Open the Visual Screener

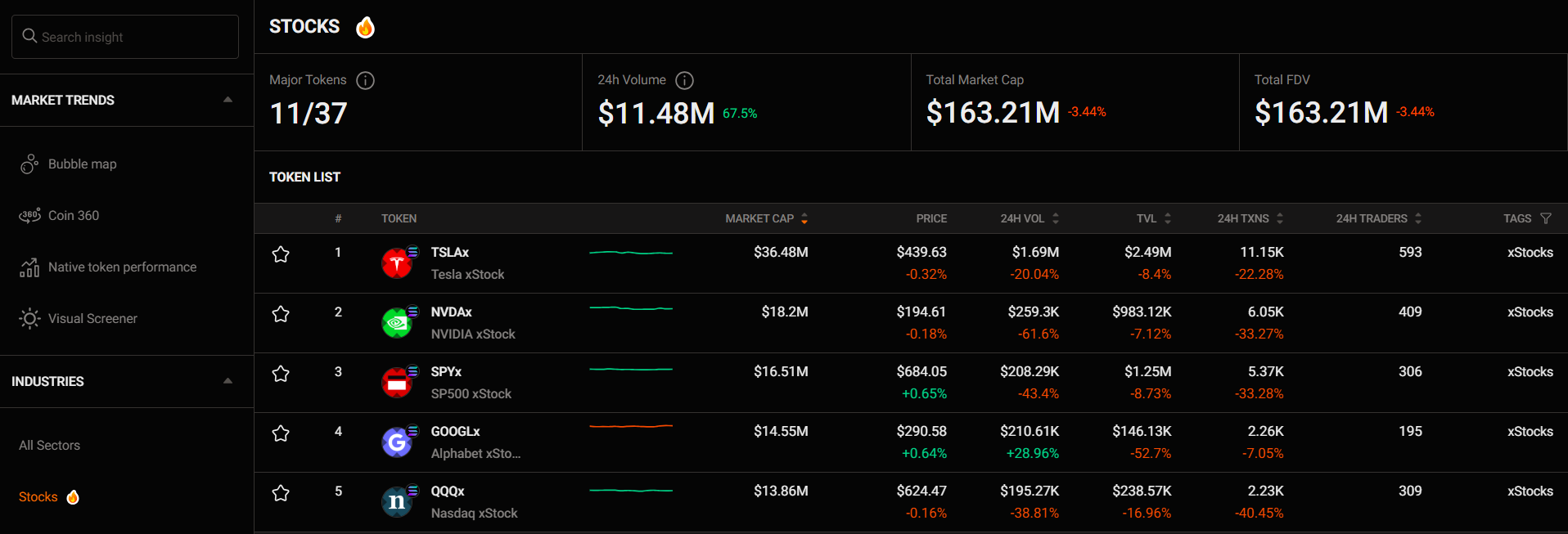click(x=92, y=319)
